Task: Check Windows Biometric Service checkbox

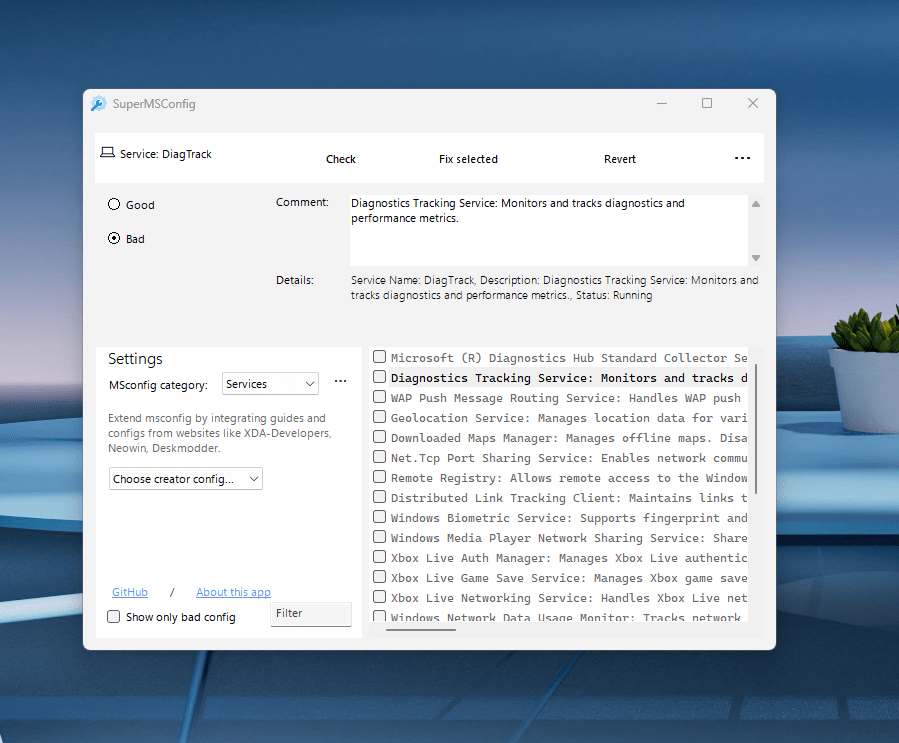Action: pos(379,517)
